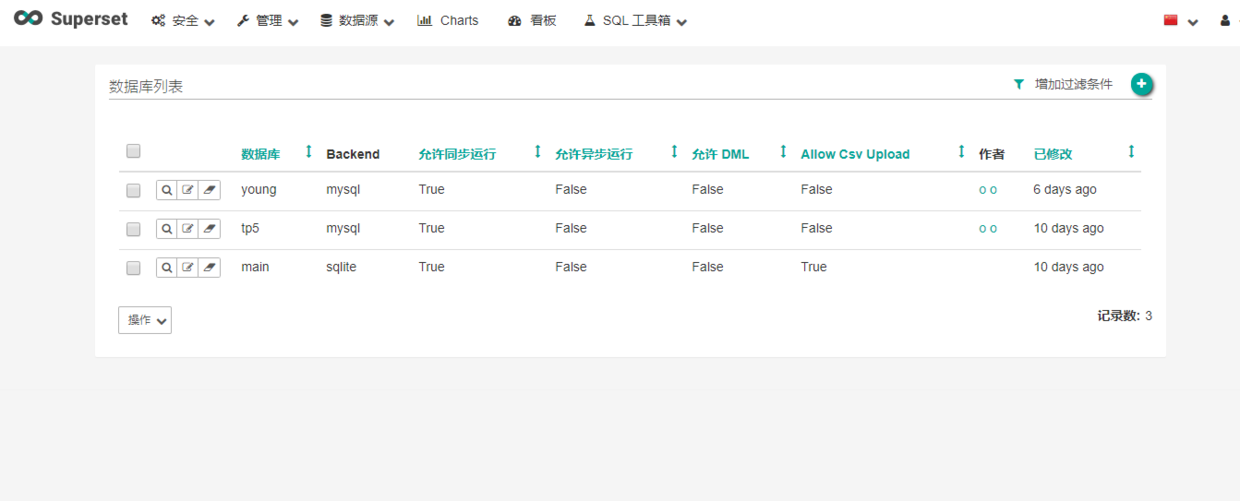Sort by 允许异步运行 column header

(594, 154)
